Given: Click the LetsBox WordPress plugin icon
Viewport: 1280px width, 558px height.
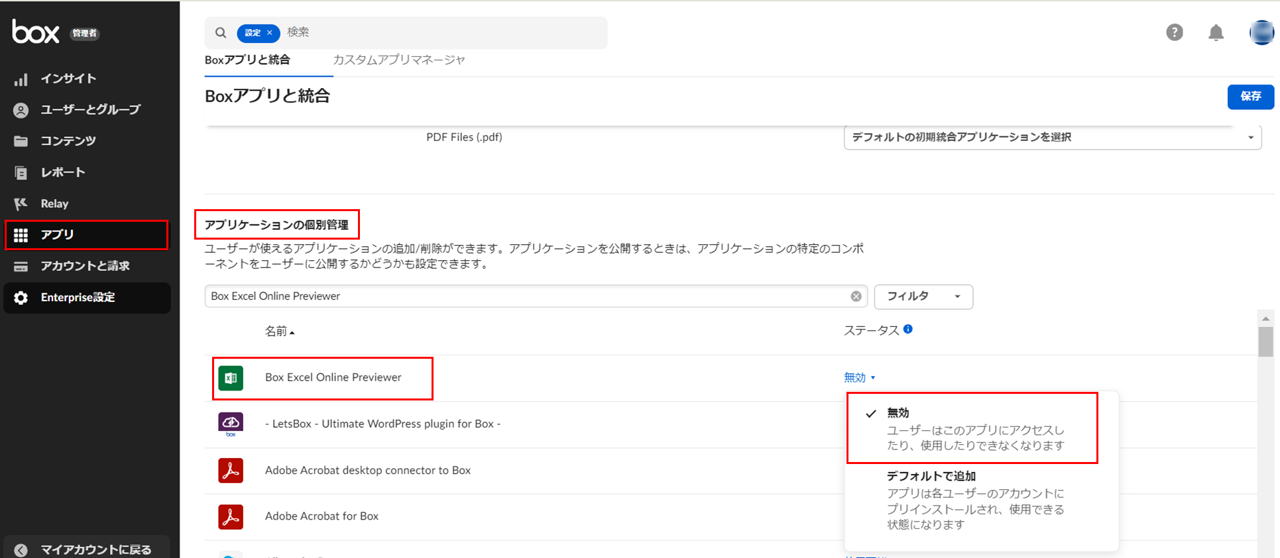Looking at the screenshot, I should point(231,424).
